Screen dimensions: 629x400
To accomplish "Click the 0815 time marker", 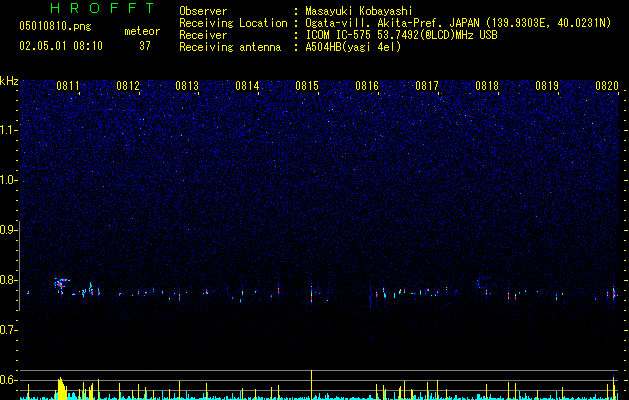I will (307, 86).
